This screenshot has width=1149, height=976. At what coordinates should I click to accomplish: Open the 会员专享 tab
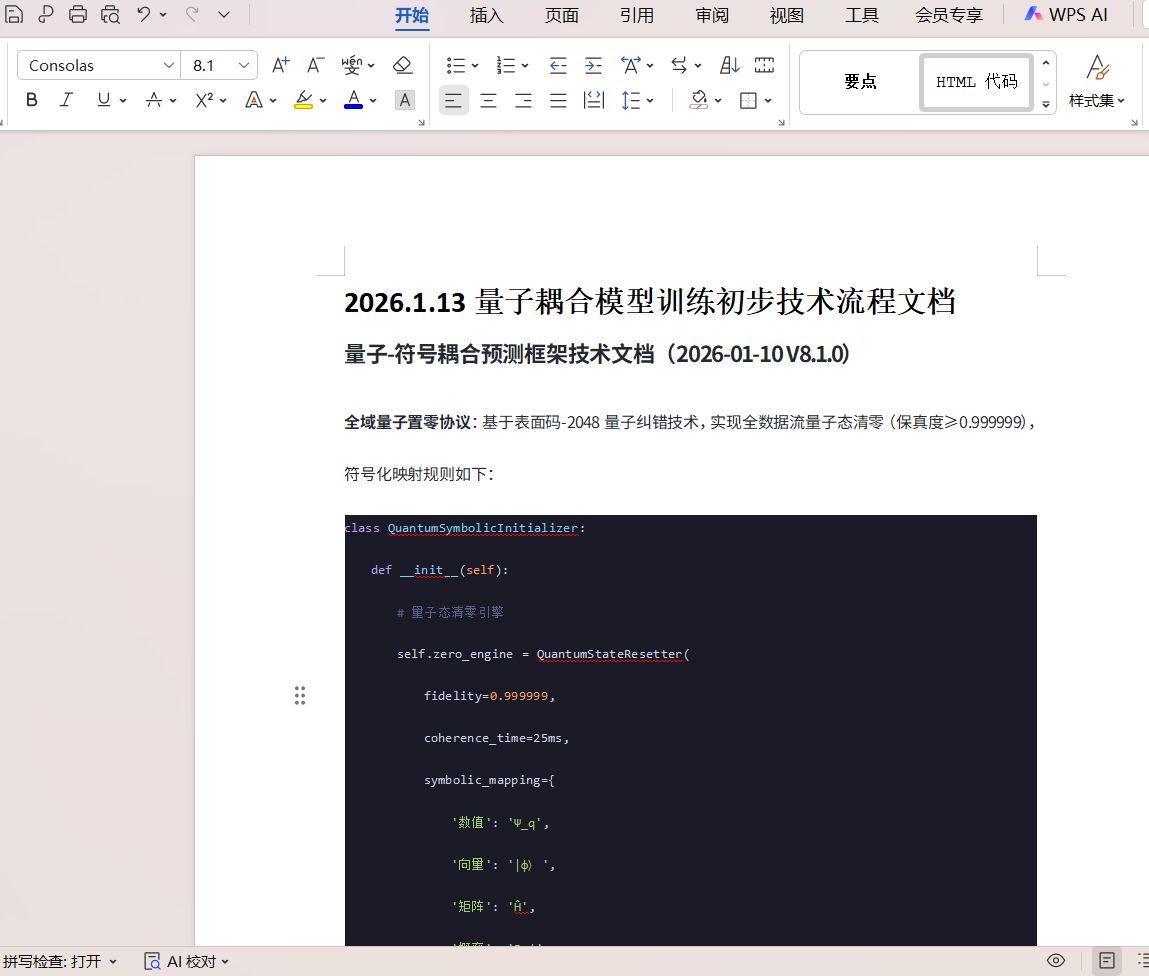pos(949,15)
